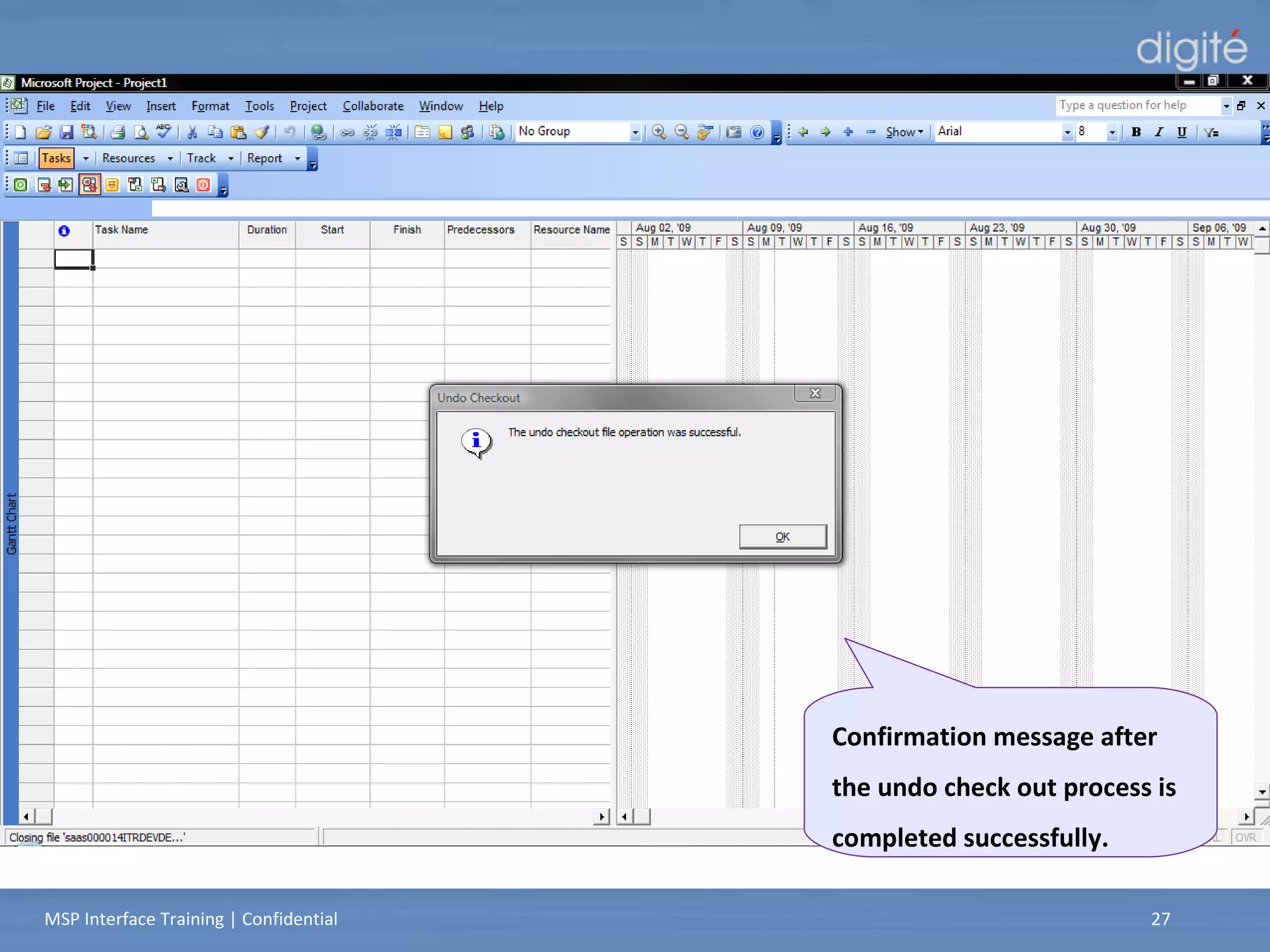
Task: Click the Track guide button
Action: pos(202,158)
